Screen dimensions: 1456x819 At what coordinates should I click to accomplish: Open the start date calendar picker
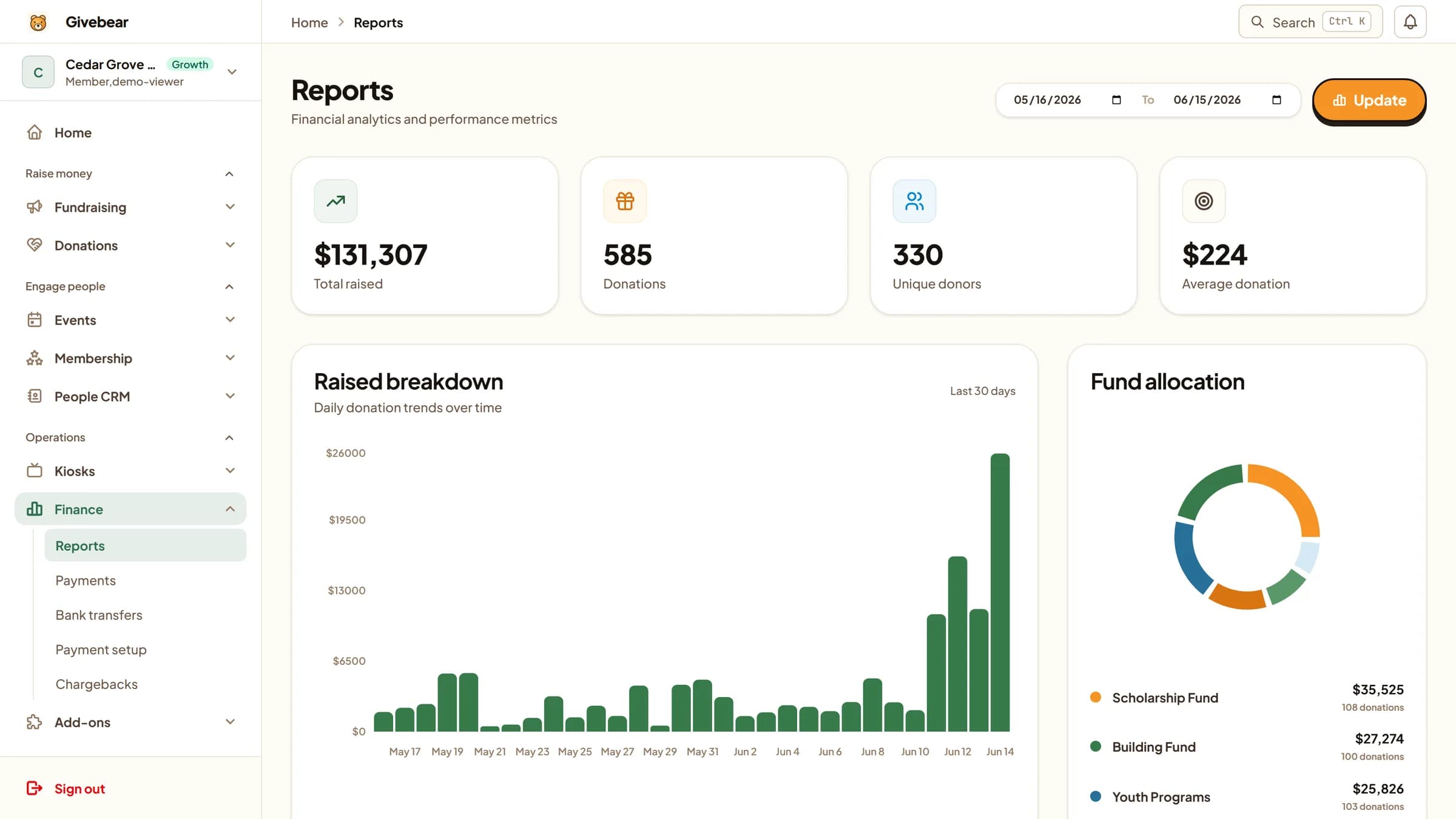[x=1116, y=100]
